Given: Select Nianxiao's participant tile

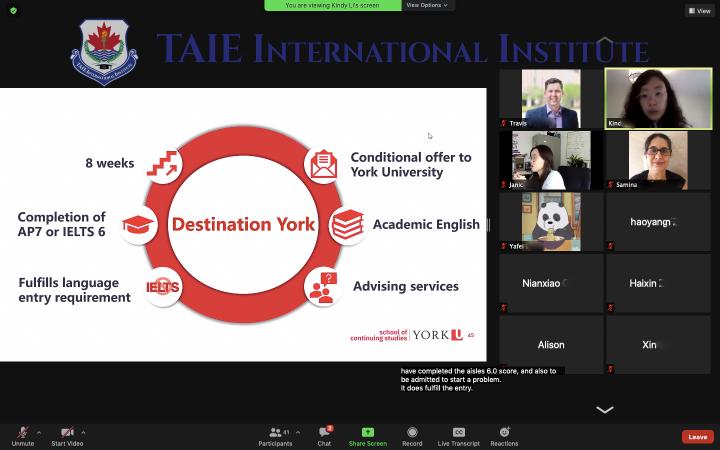Looking at the screenshot, I should click(551, 283).
